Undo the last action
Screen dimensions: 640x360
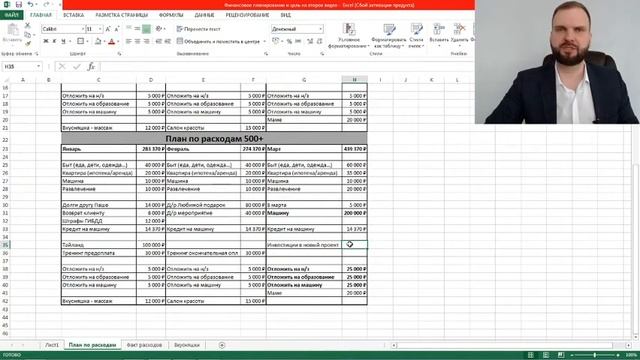tap(30, 4)
